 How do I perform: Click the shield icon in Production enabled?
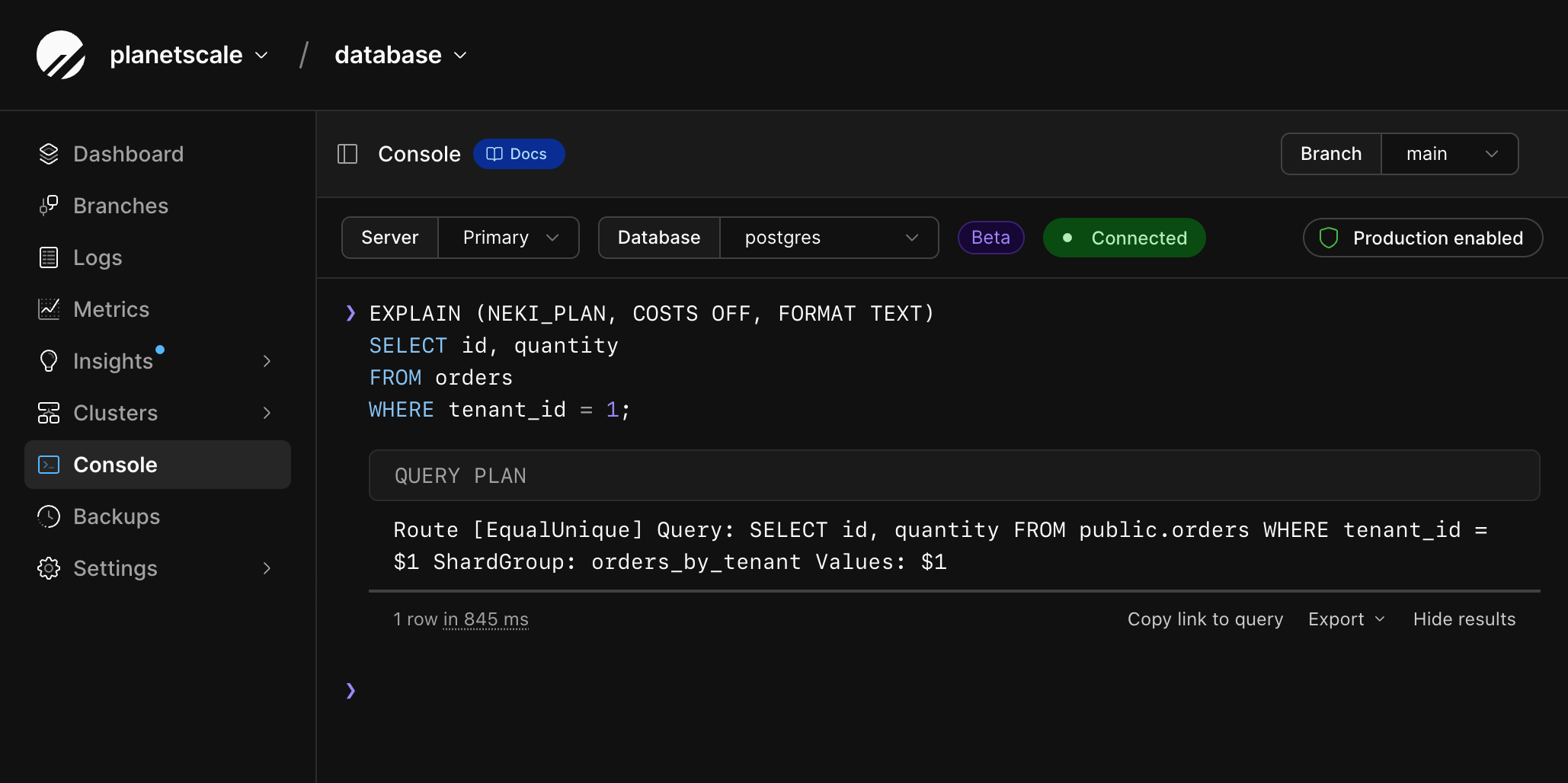(1329, 238)
